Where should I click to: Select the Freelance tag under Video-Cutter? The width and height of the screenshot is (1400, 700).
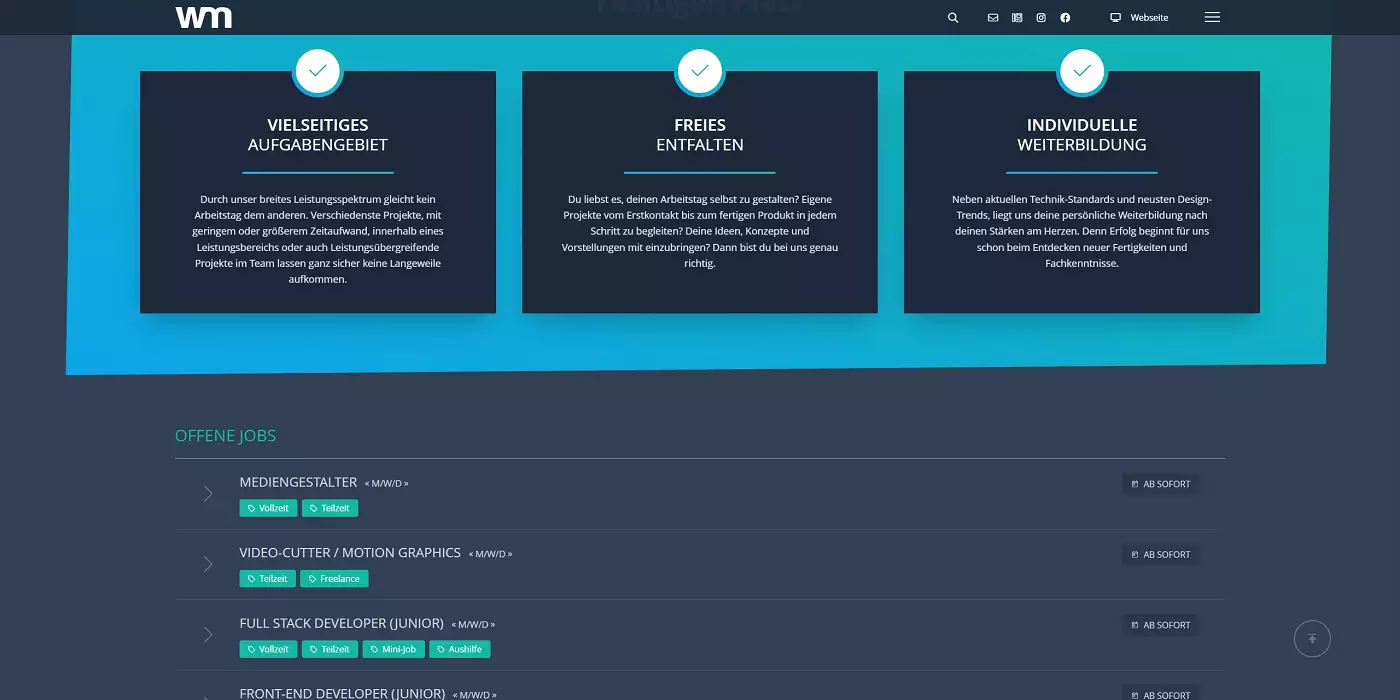point(334,579)
